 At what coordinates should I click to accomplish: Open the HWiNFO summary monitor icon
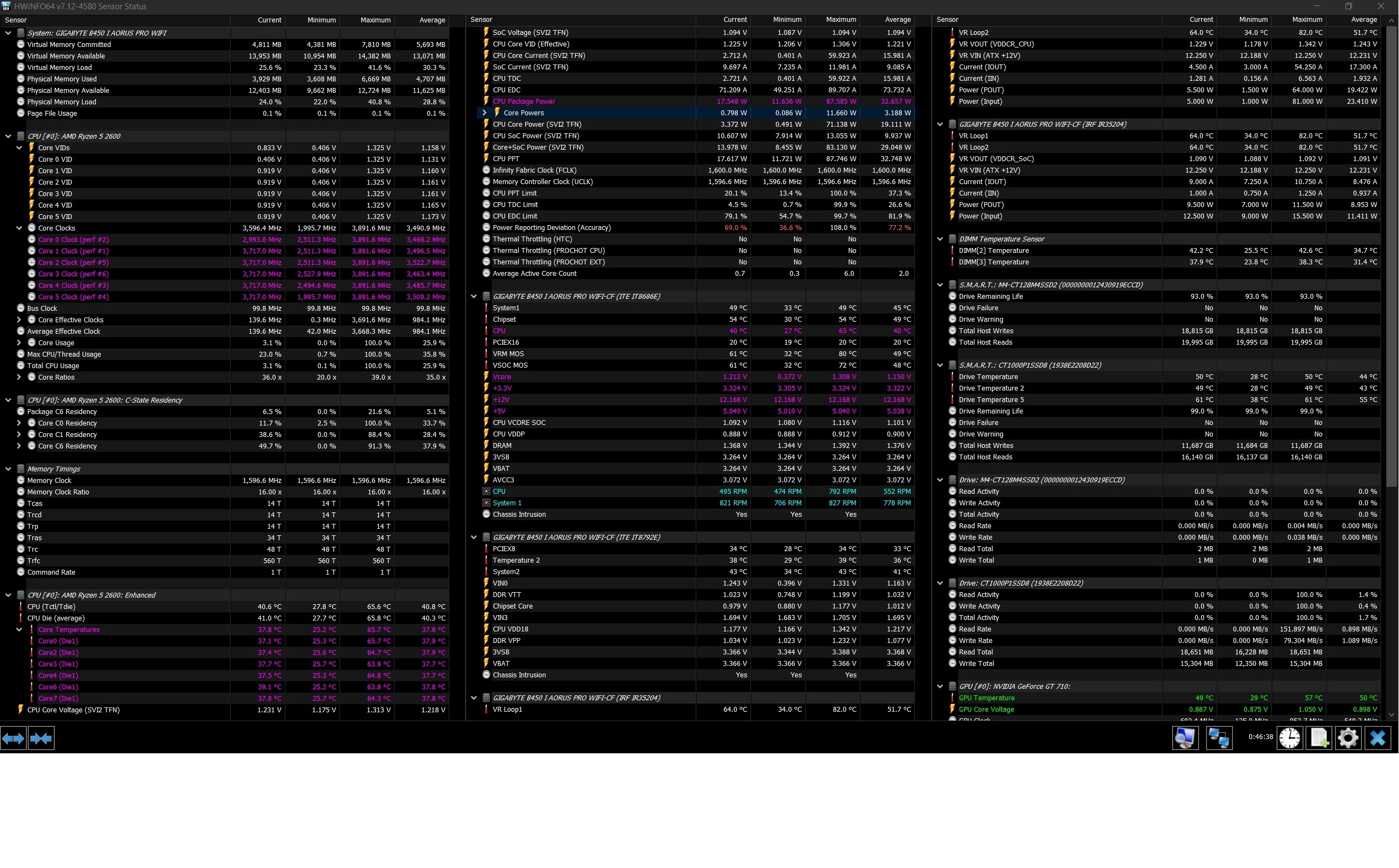coord(1185,738)
